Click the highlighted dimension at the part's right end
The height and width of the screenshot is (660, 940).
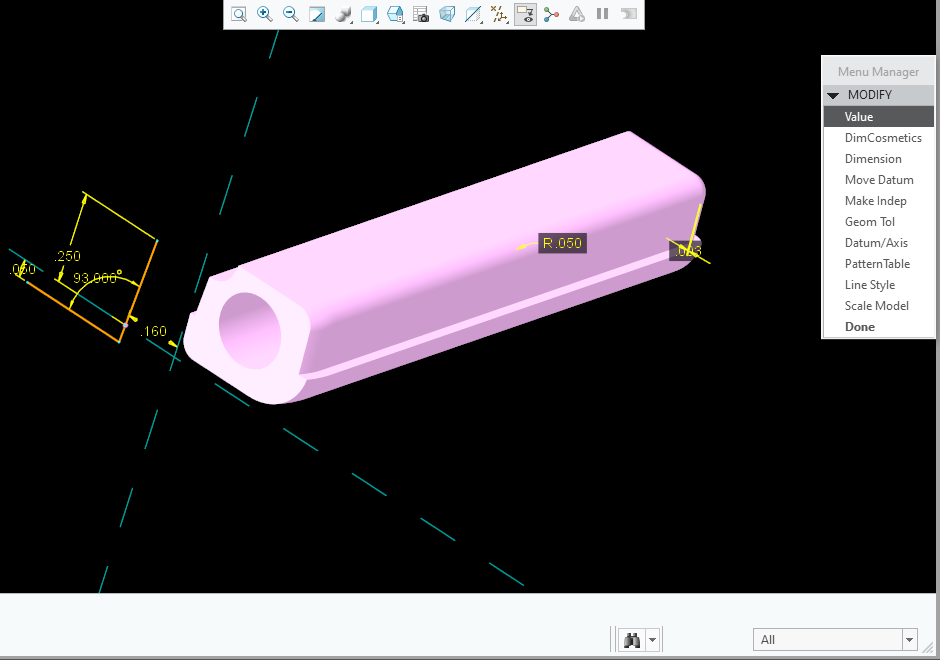(686, 251)
